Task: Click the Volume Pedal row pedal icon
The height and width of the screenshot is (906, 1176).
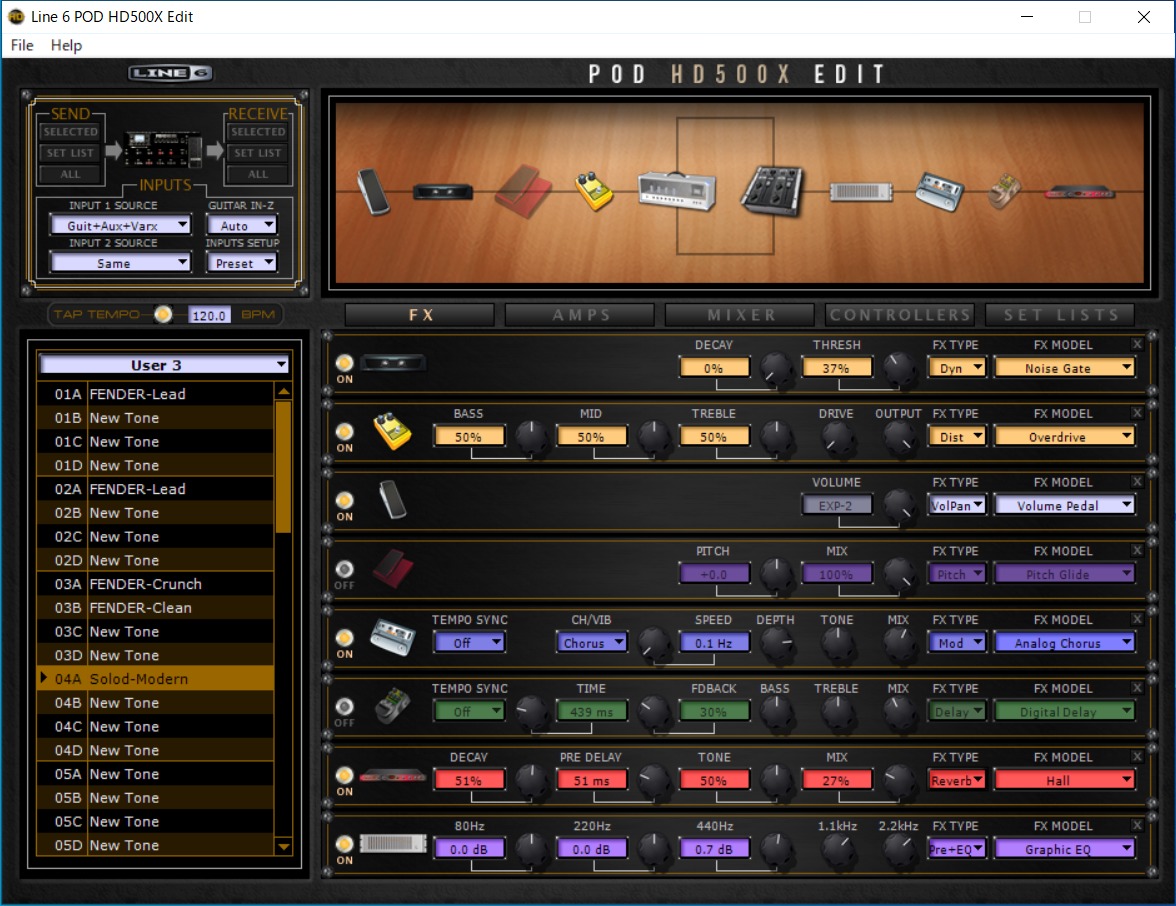Action: [393, 500]
